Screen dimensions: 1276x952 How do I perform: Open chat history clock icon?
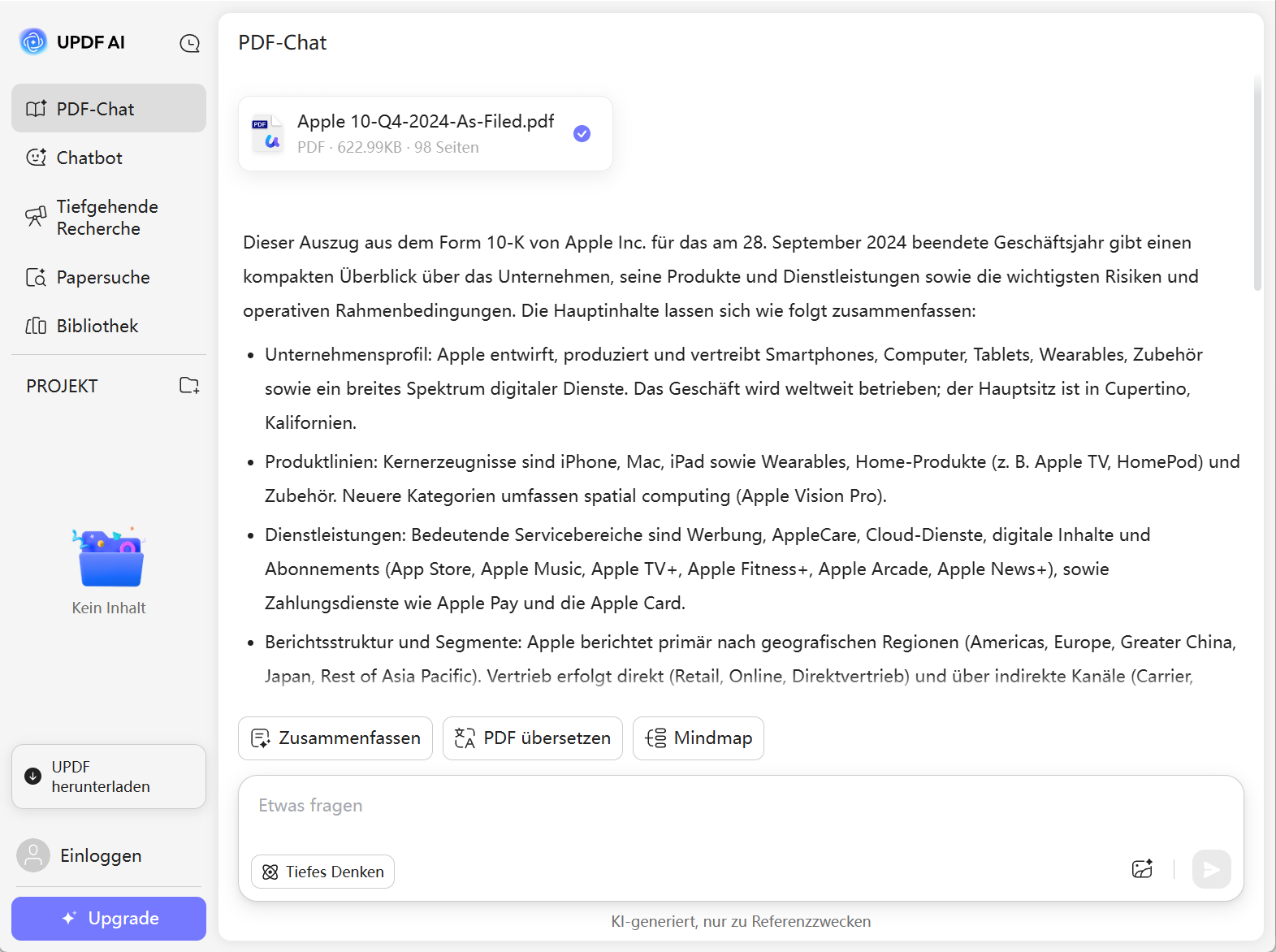[x=190, y=43]
